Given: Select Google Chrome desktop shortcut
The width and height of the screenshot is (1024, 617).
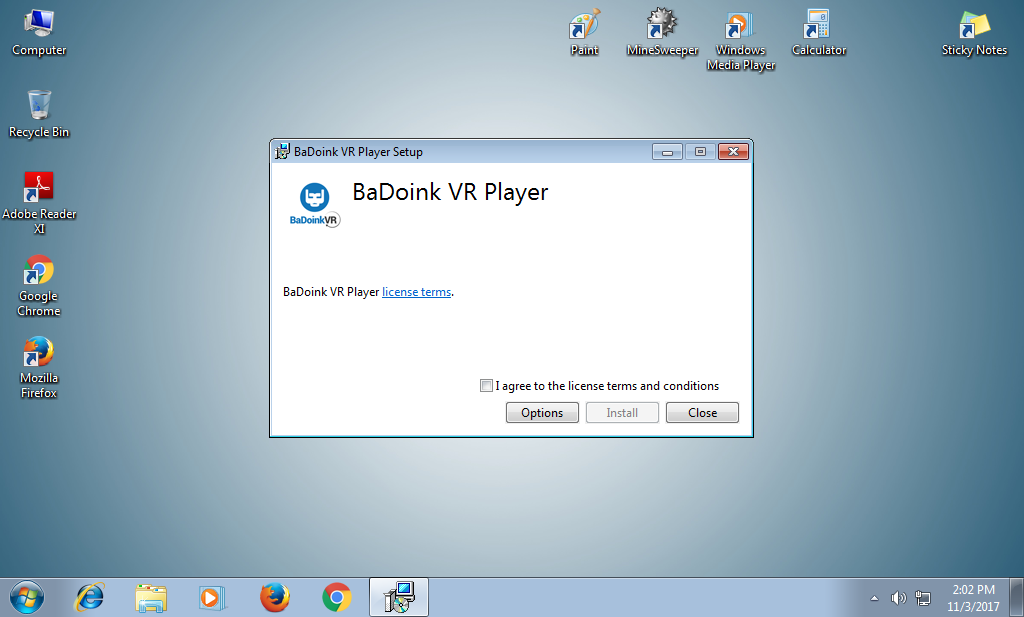Looking at the screenshot, I should tap(39, 285).
